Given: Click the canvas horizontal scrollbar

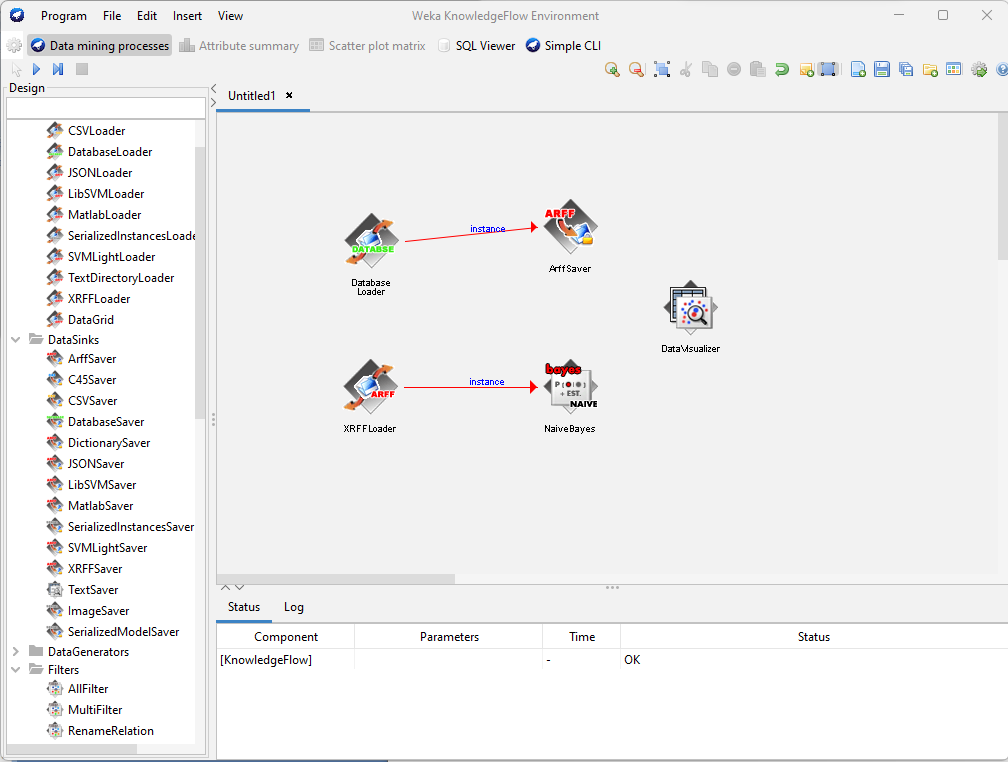Looking at the screenshot, I should point(336,579).
